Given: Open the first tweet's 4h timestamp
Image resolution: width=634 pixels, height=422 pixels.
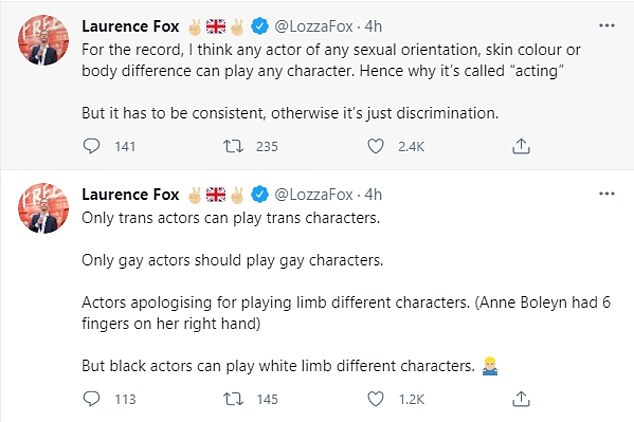Looking at the screenshot, I should [372, 24].
